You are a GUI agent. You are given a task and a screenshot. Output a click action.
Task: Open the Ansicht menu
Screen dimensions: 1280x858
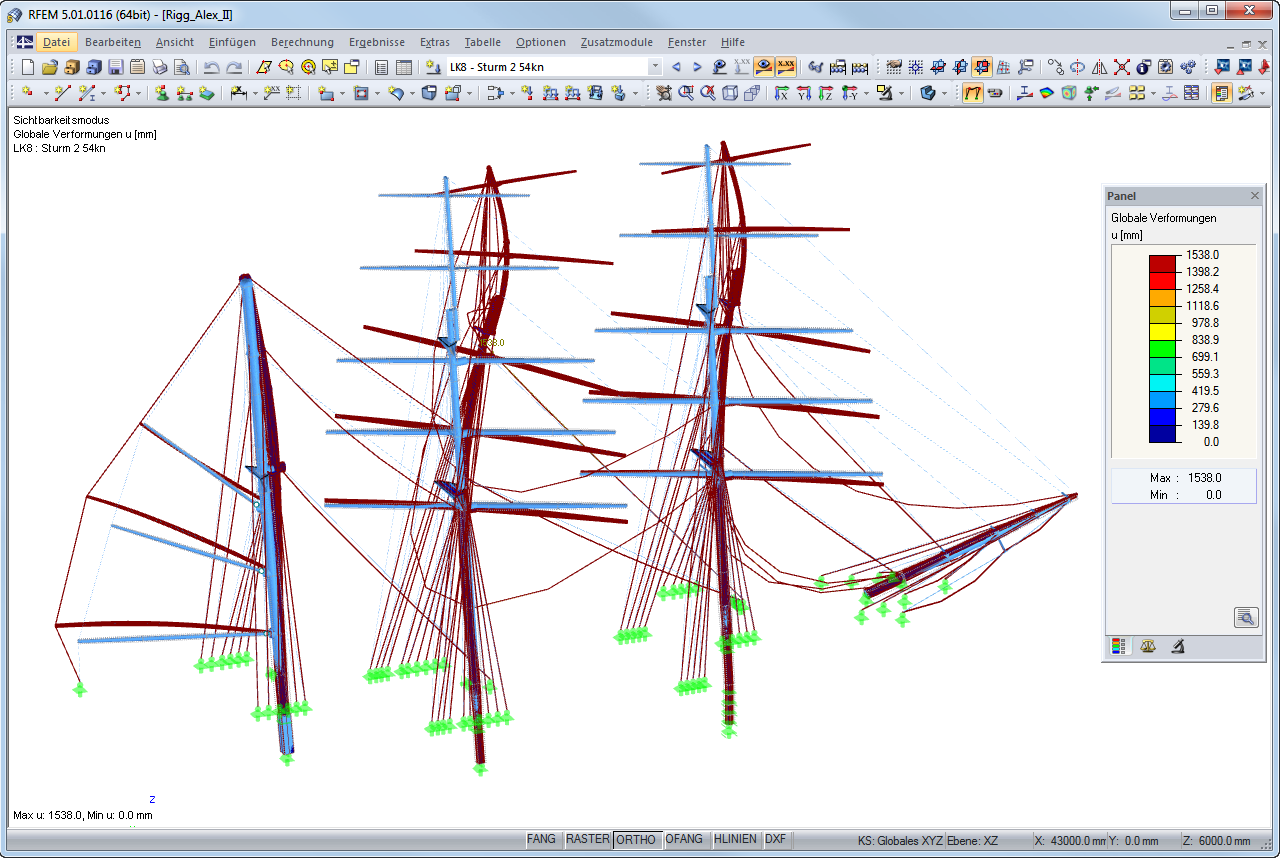click(x=175, y=42)
